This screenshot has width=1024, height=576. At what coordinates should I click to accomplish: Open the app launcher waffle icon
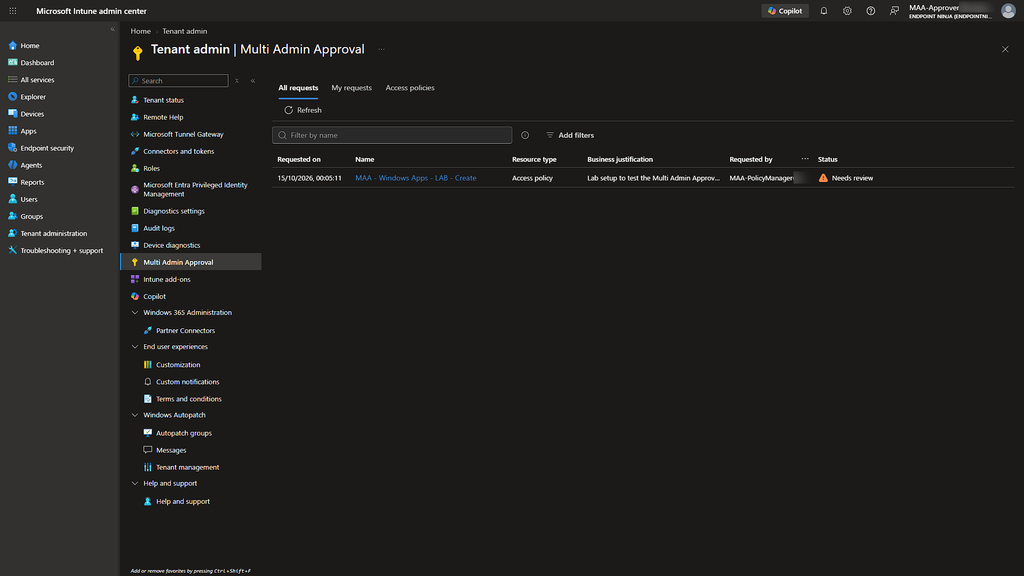coord(12,11)
